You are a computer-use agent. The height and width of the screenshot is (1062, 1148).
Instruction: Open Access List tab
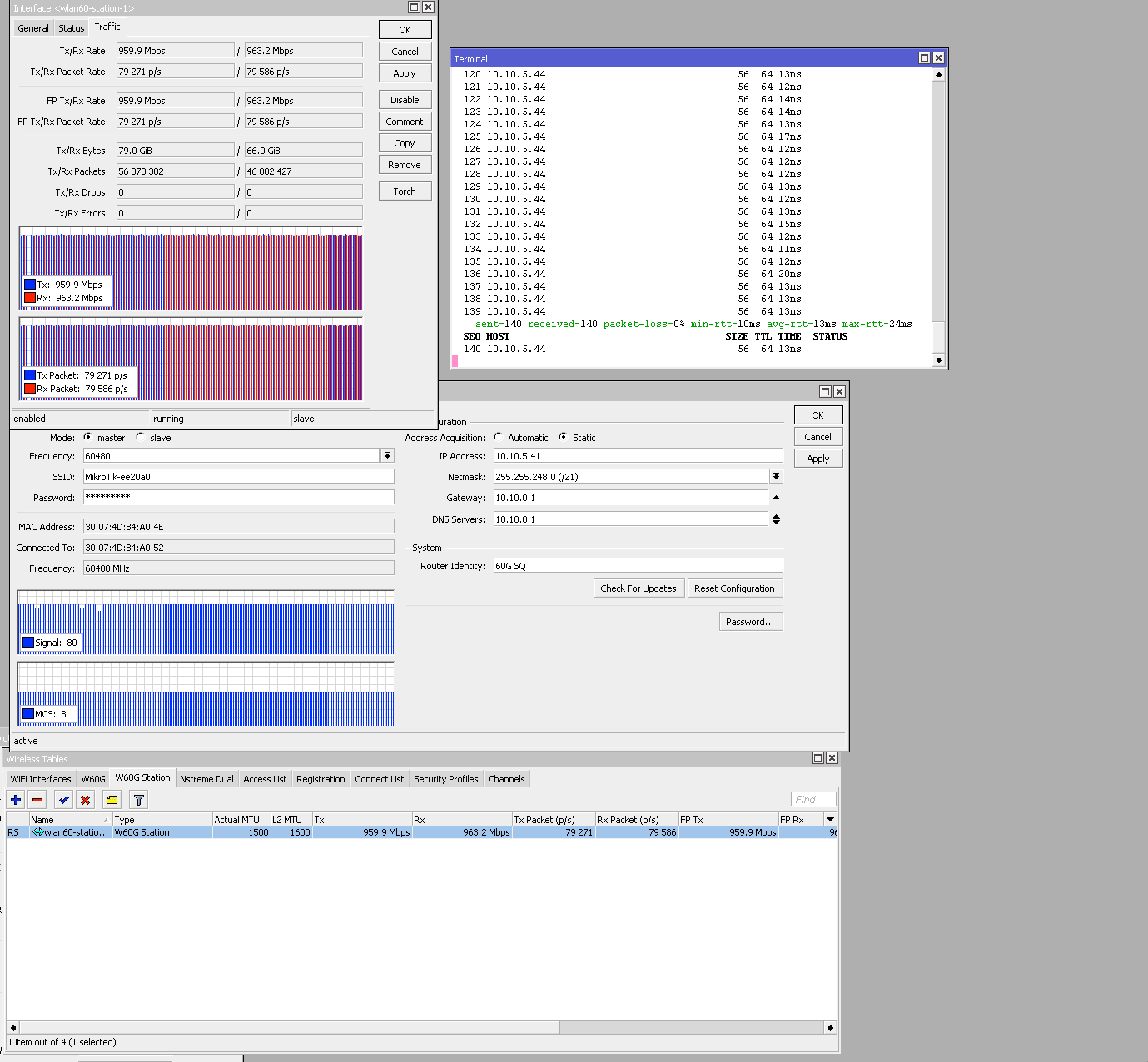(265, 779)
